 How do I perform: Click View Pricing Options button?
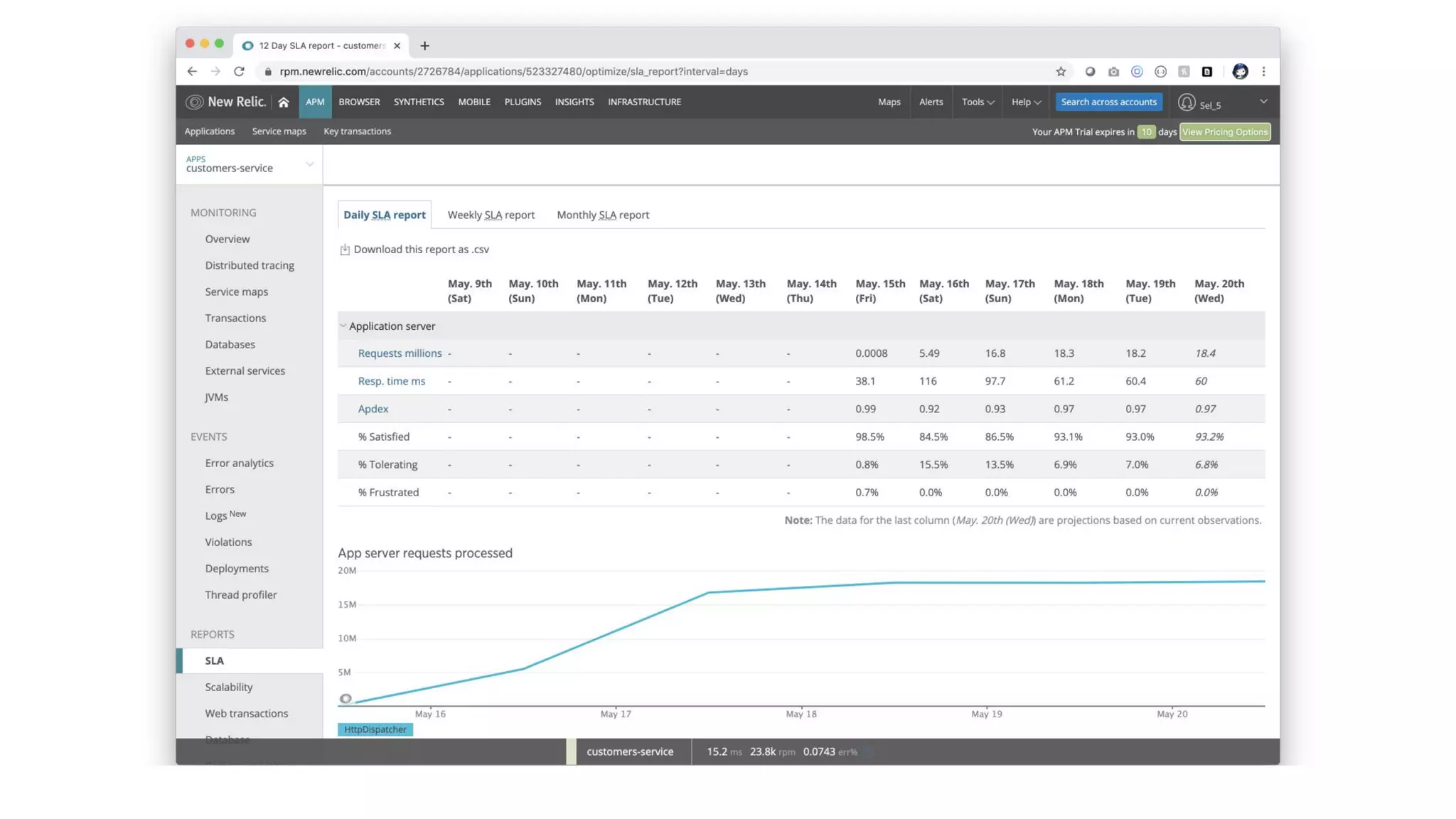point(1224,132)
